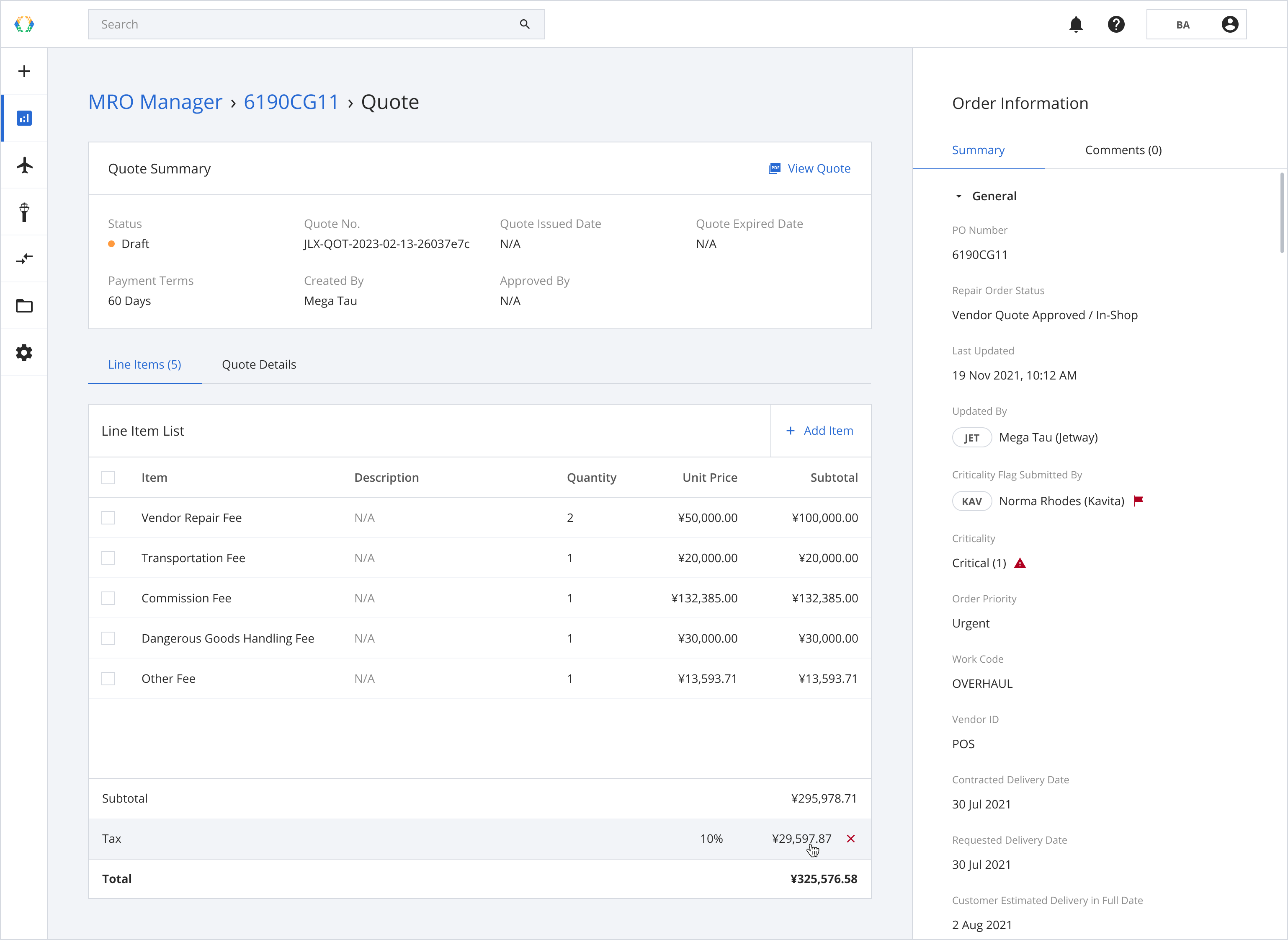Open the user account avatar icon
Image resolution: width=1288 pixels, height=940 pixels.
(x=1229, y=24)
